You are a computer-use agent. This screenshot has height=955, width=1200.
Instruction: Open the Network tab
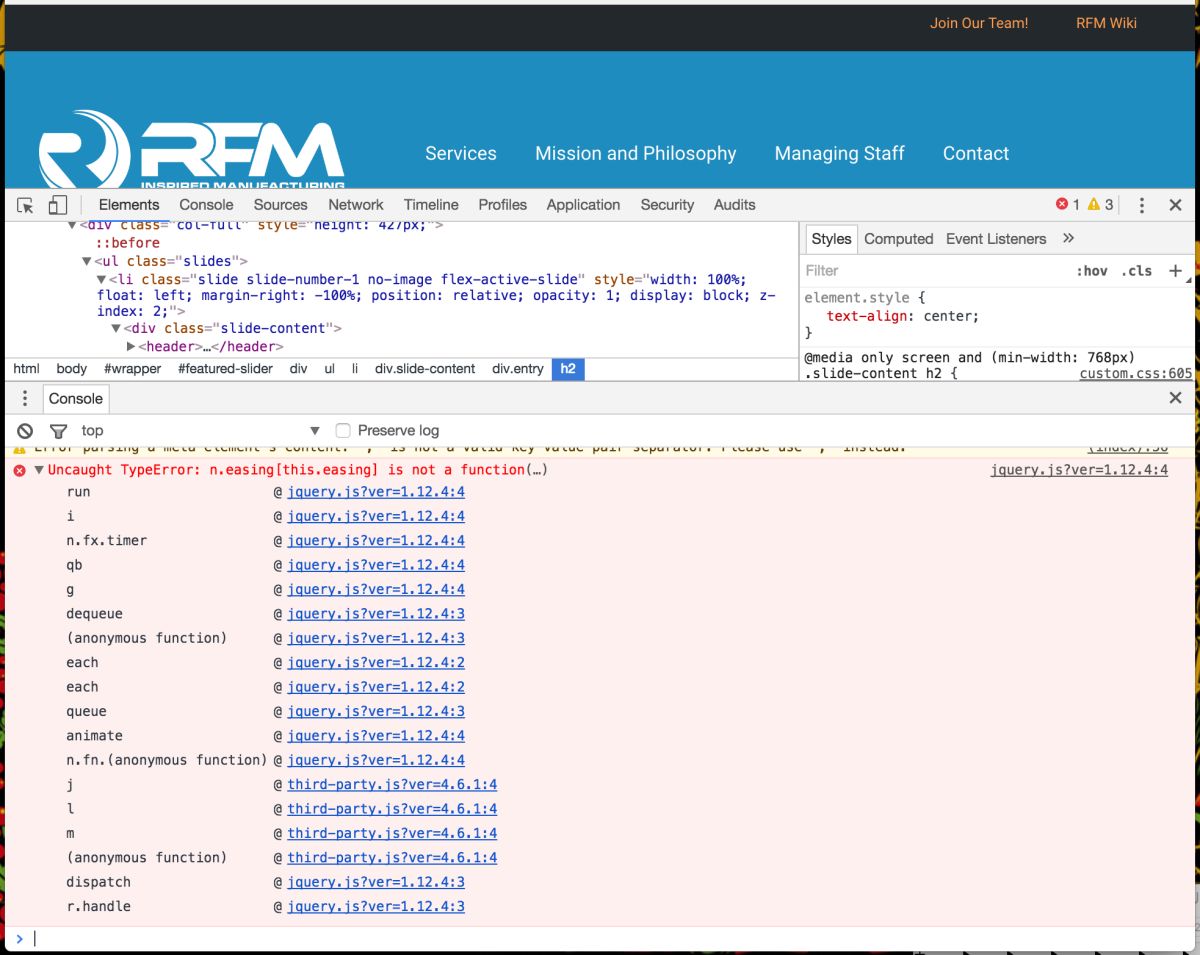(356, 205)
